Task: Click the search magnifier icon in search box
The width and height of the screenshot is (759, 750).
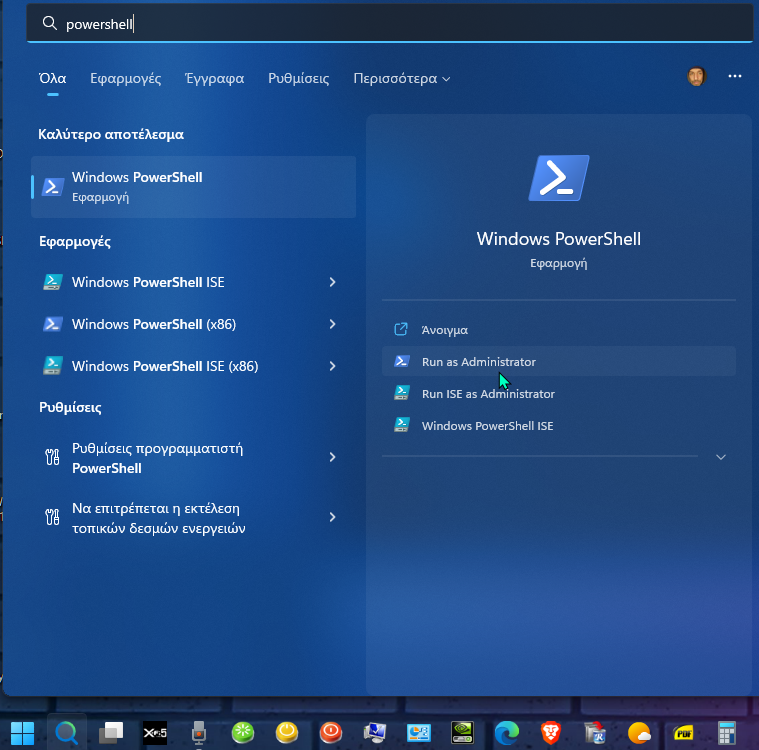Action: [x=49, y=23]
